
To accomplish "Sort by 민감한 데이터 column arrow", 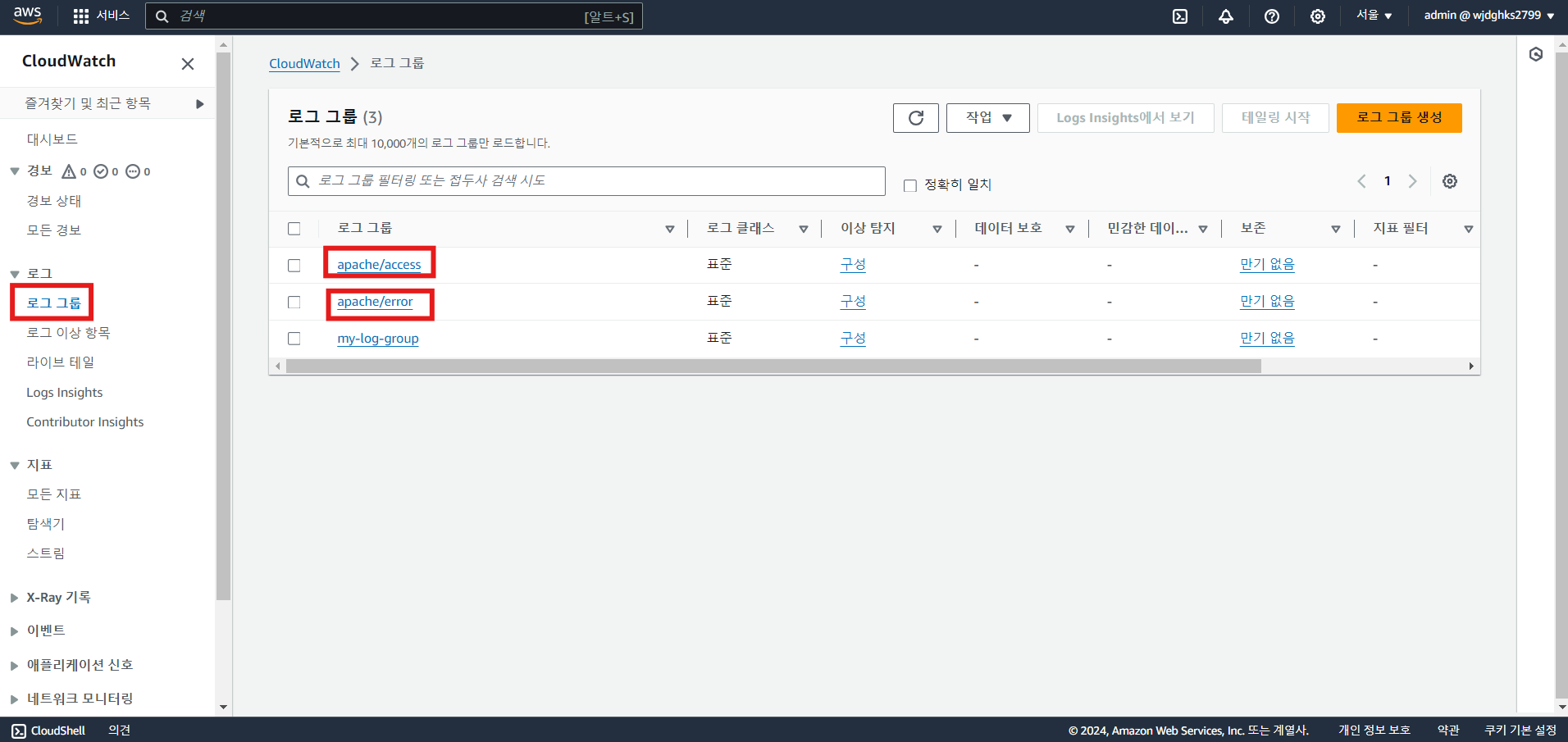I will coord(1203,229).
